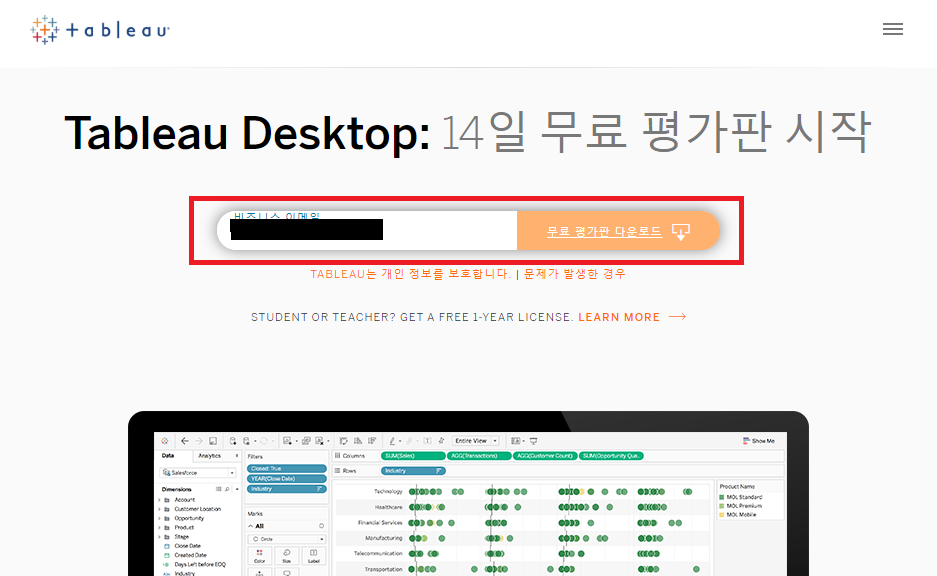Focus the business email input field
Viewport: 937px width, 576px height.
coord(367,230)
